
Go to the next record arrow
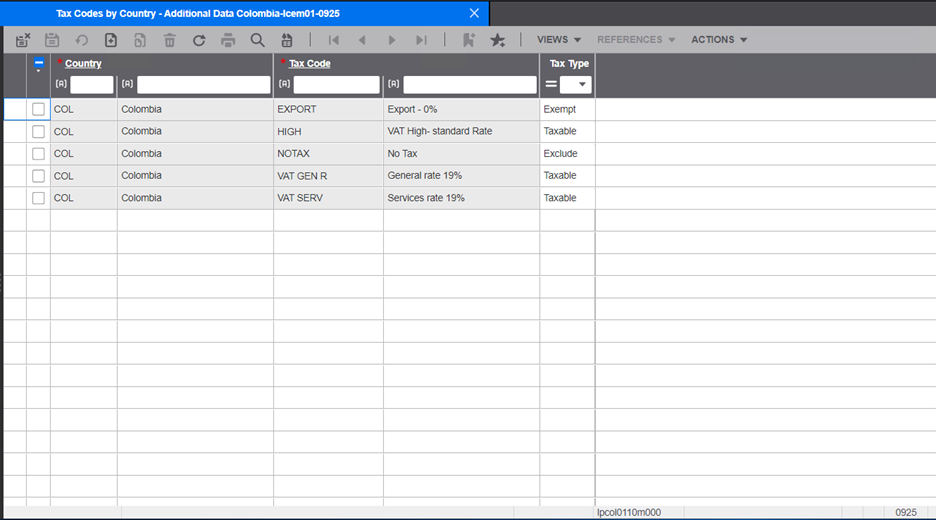392,40
